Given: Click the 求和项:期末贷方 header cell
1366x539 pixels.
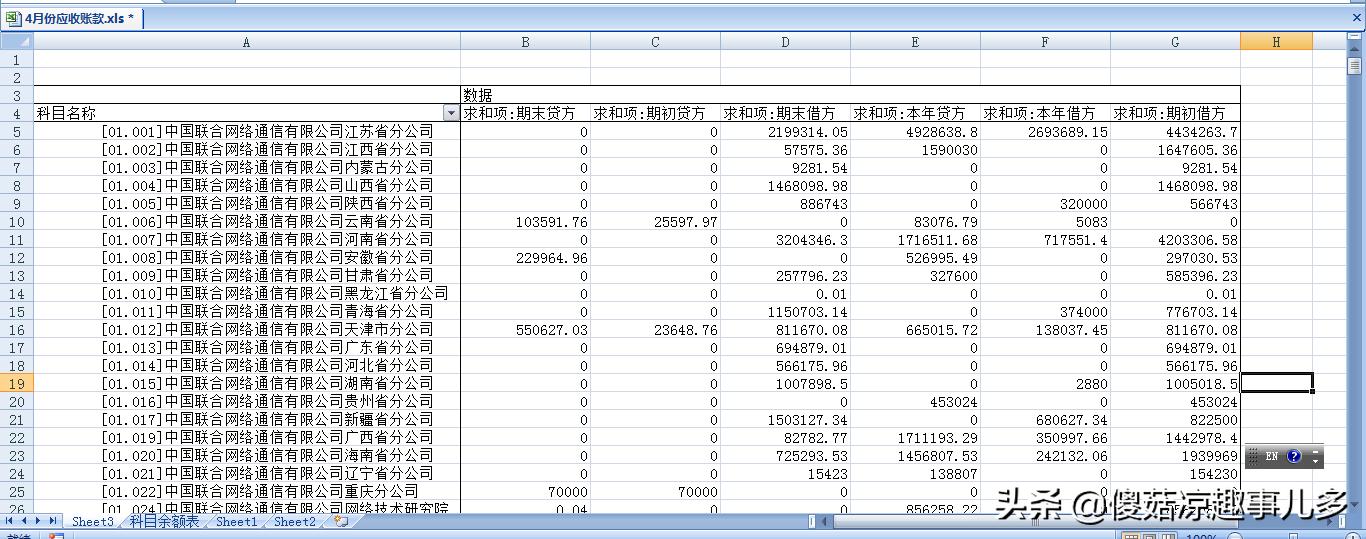Looking at the screenshot, I should (525, 113).
